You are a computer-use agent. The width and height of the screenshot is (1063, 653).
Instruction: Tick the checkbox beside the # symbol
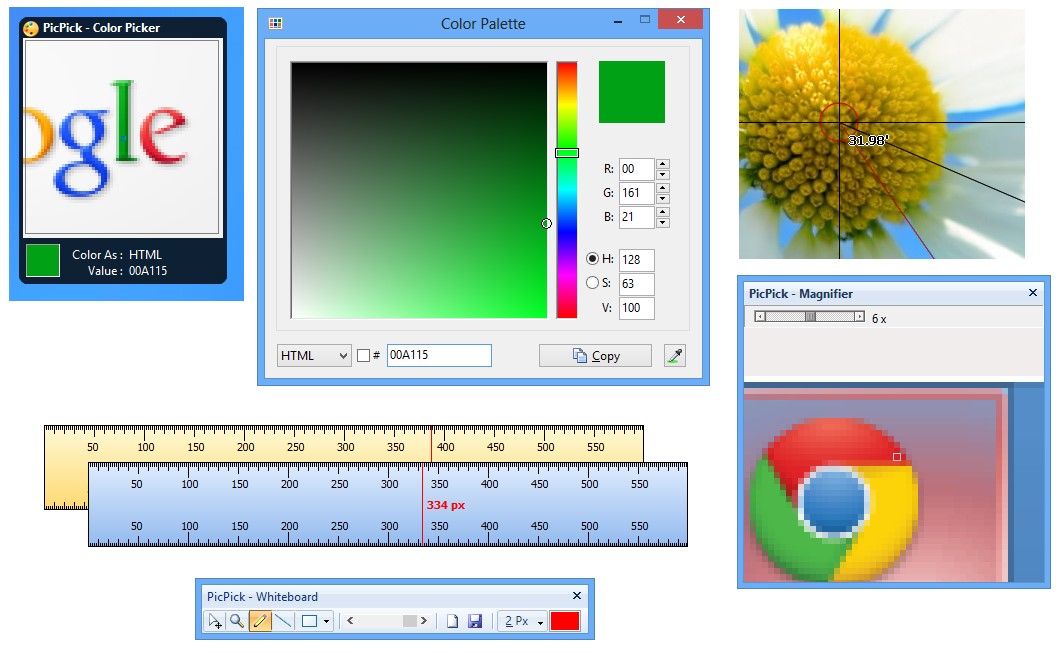click(363, 356)
